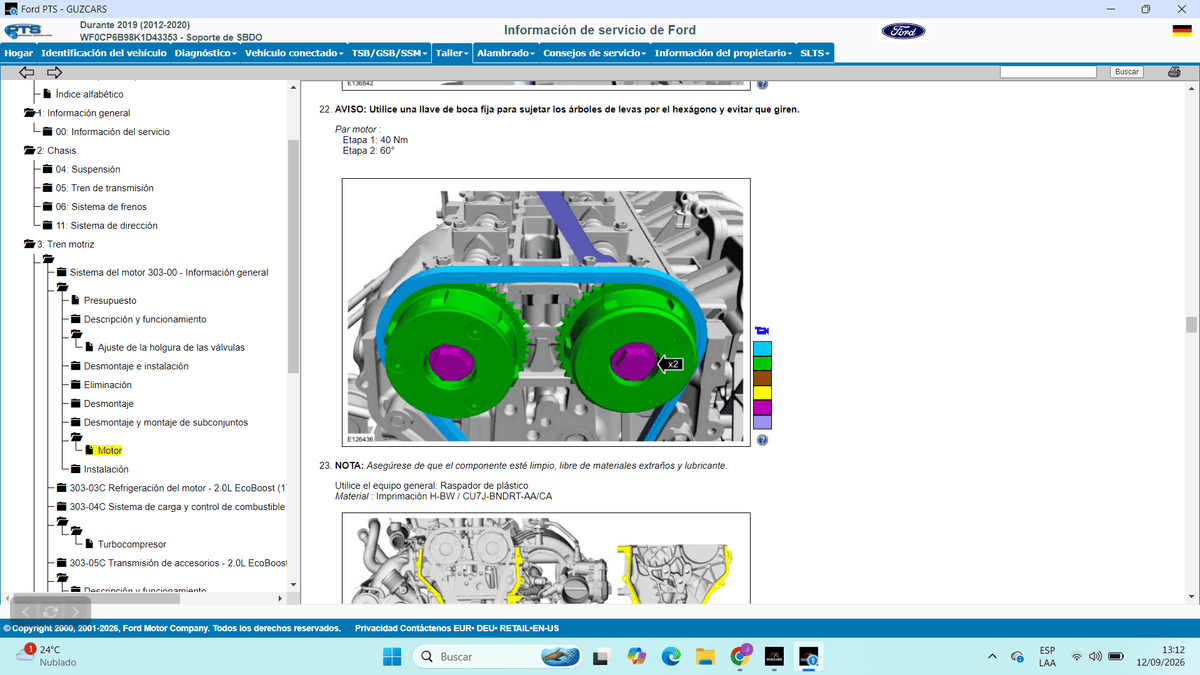
Task: Click folder icon beside Eliminación
Action: pyautogui.click(x=75, y=385)
